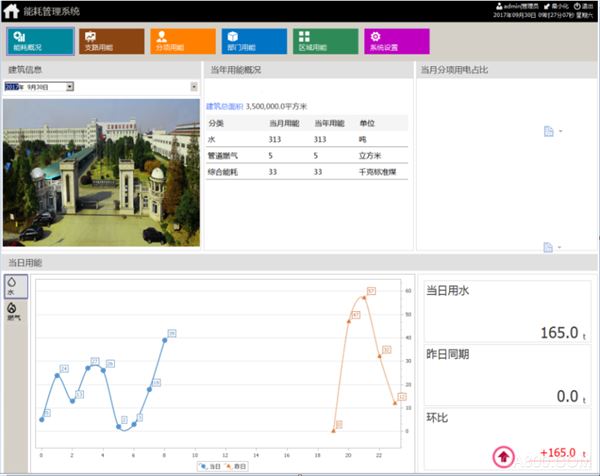Screen dimensions: 600x476
Task: Click the 当日用能 section header
Action: coord(25,262)
